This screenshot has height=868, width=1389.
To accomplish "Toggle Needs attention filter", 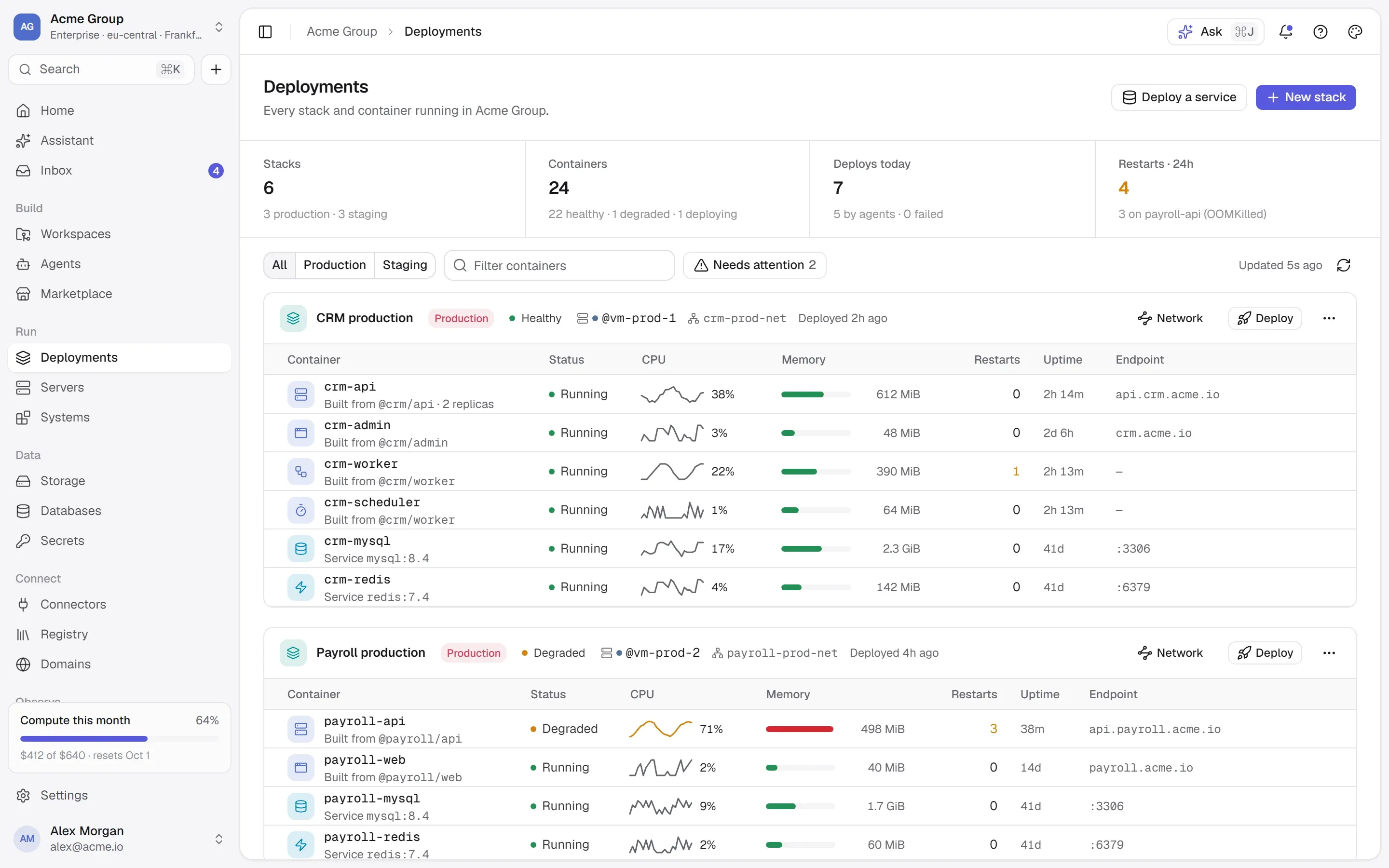I will 754,265.
